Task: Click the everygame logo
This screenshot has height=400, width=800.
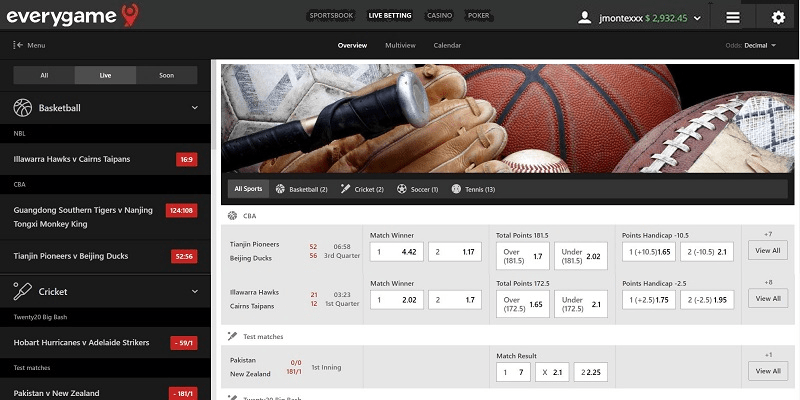Action: pyautogui.click(x=72, y=15)
